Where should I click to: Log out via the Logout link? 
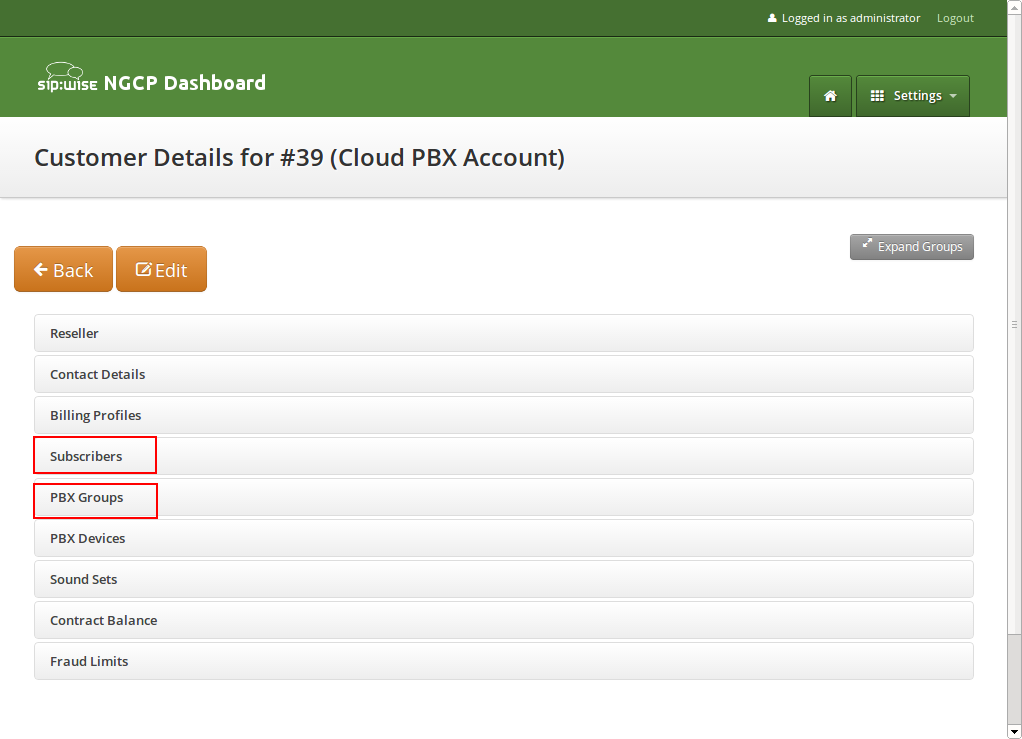tap(955, 18)
